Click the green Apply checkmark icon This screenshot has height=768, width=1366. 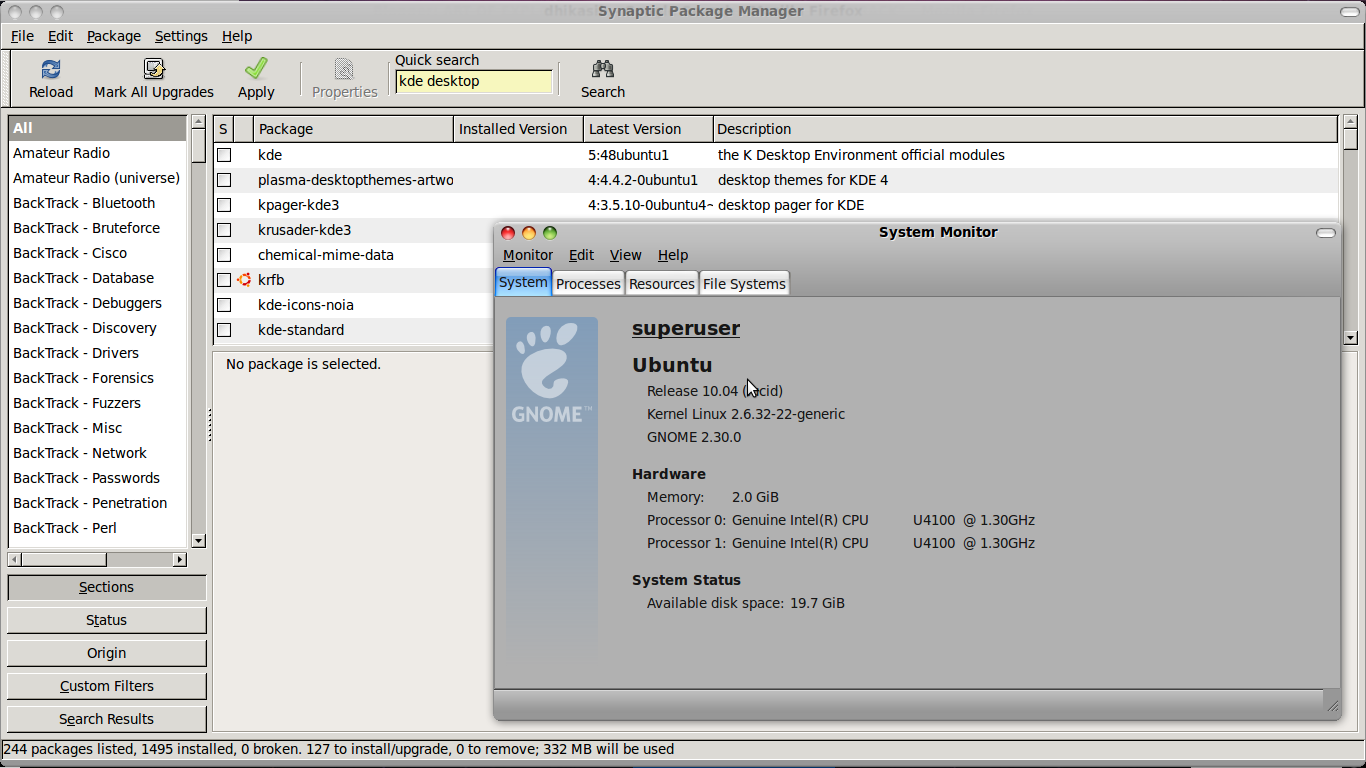[256, 68]
